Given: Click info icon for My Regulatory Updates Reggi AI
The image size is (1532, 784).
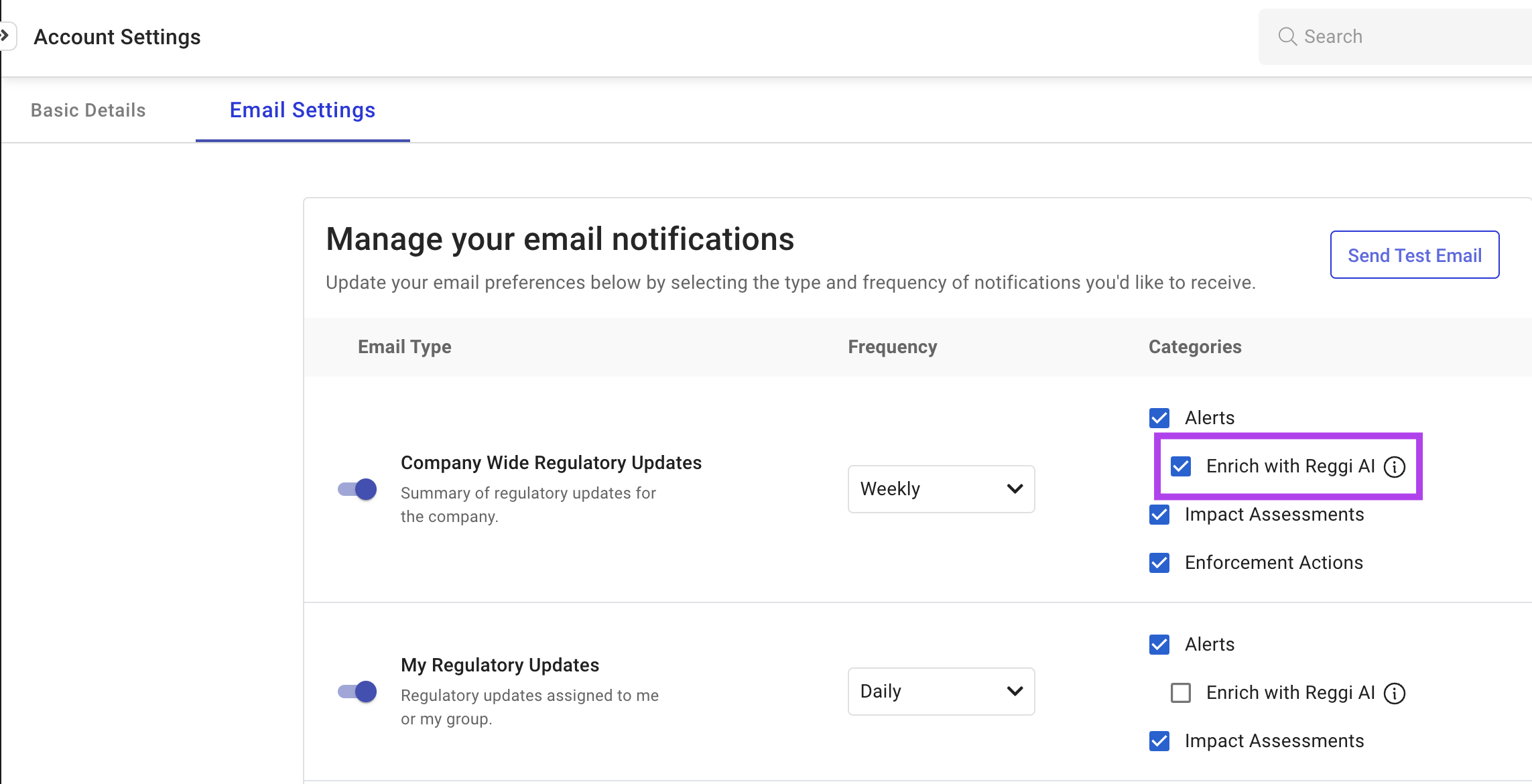Looking at the screenshot, I should pyautogui.click(x=1395, y=693).
